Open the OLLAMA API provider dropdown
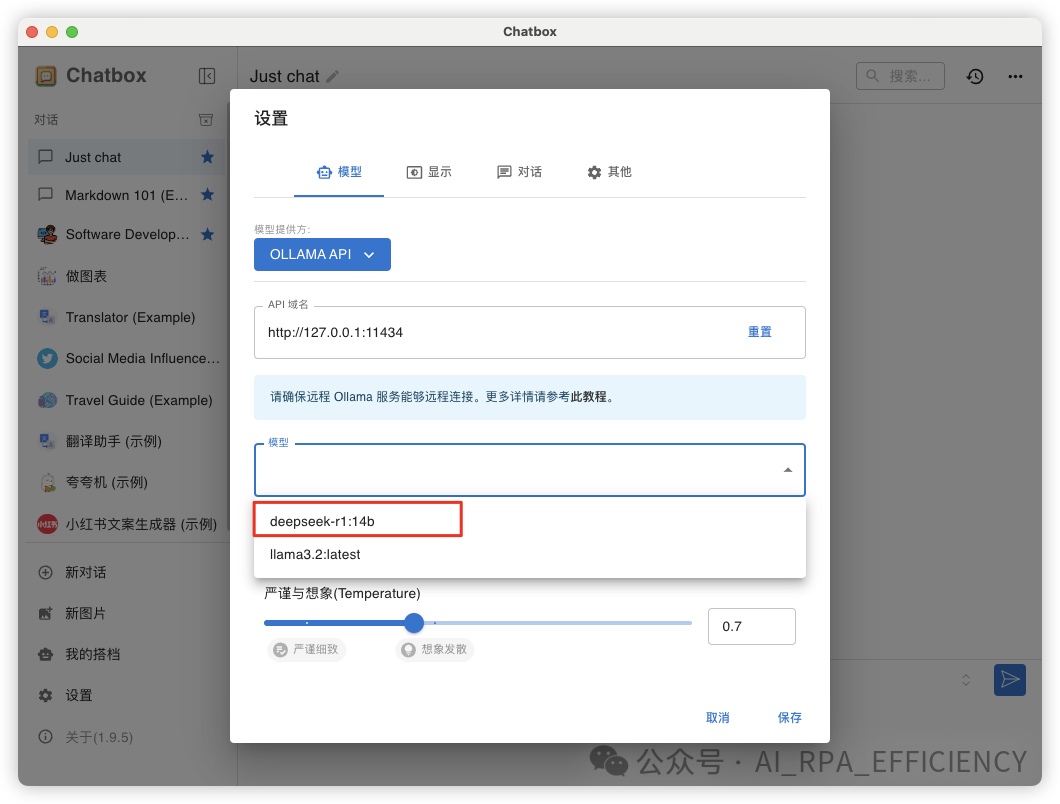The height and width of the screenshot is (804, 1060). pyautogui.click(x=322, y=254)
